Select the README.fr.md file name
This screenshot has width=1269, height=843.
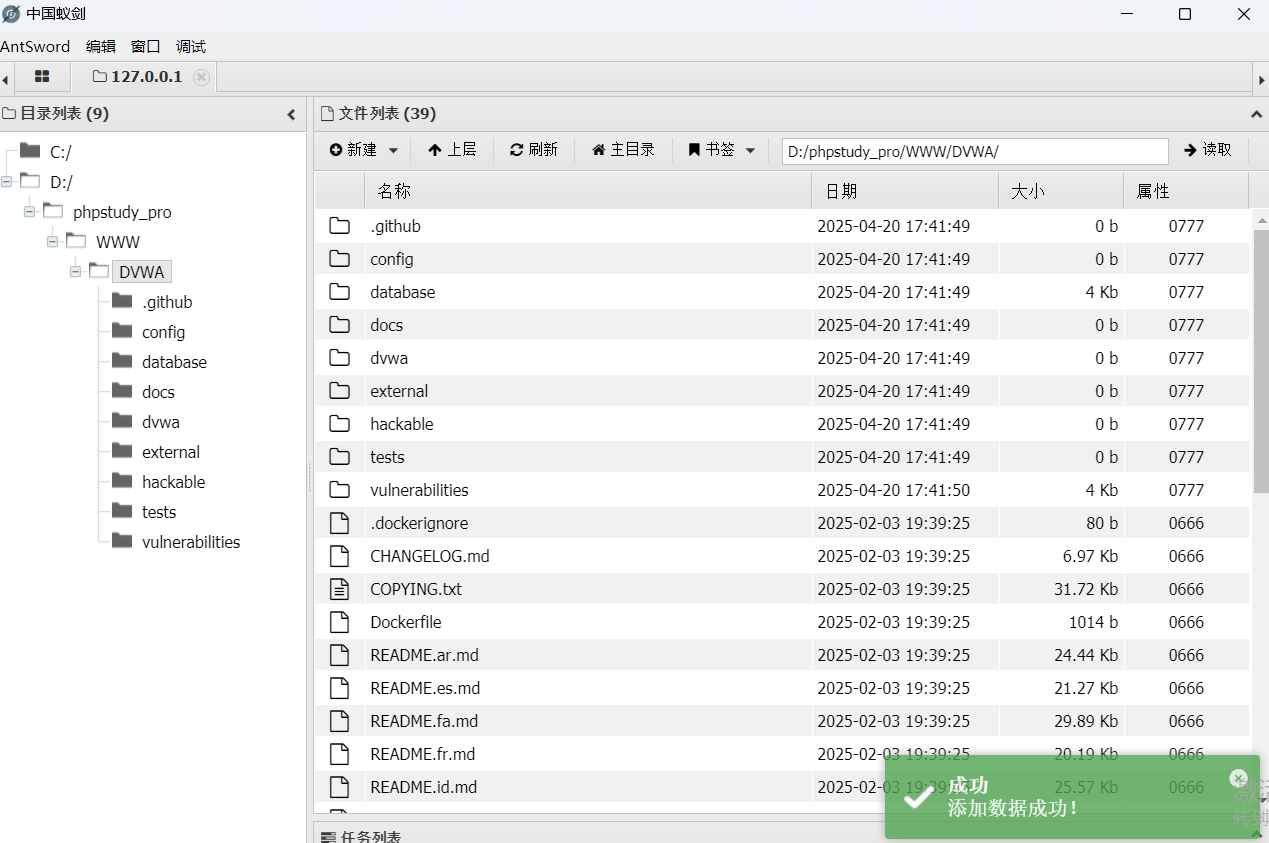(422, 754)
